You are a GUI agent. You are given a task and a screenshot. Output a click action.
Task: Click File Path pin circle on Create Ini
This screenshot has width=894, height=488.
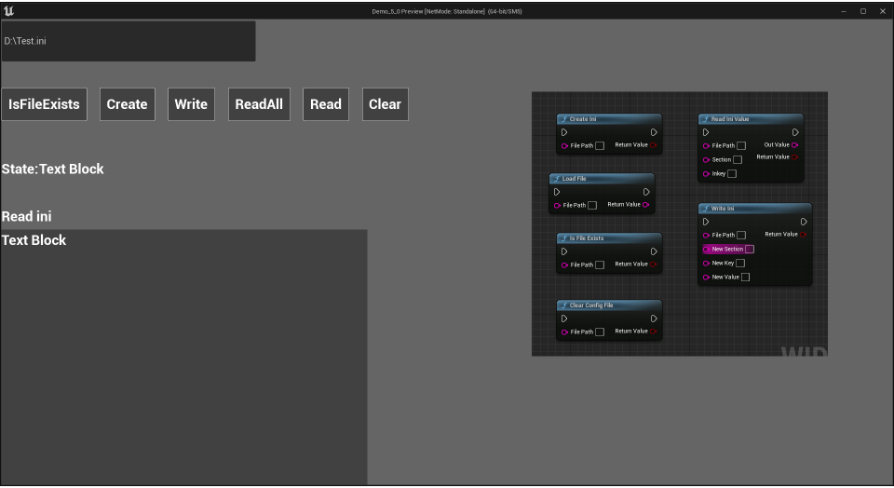(x=564, y=146)
